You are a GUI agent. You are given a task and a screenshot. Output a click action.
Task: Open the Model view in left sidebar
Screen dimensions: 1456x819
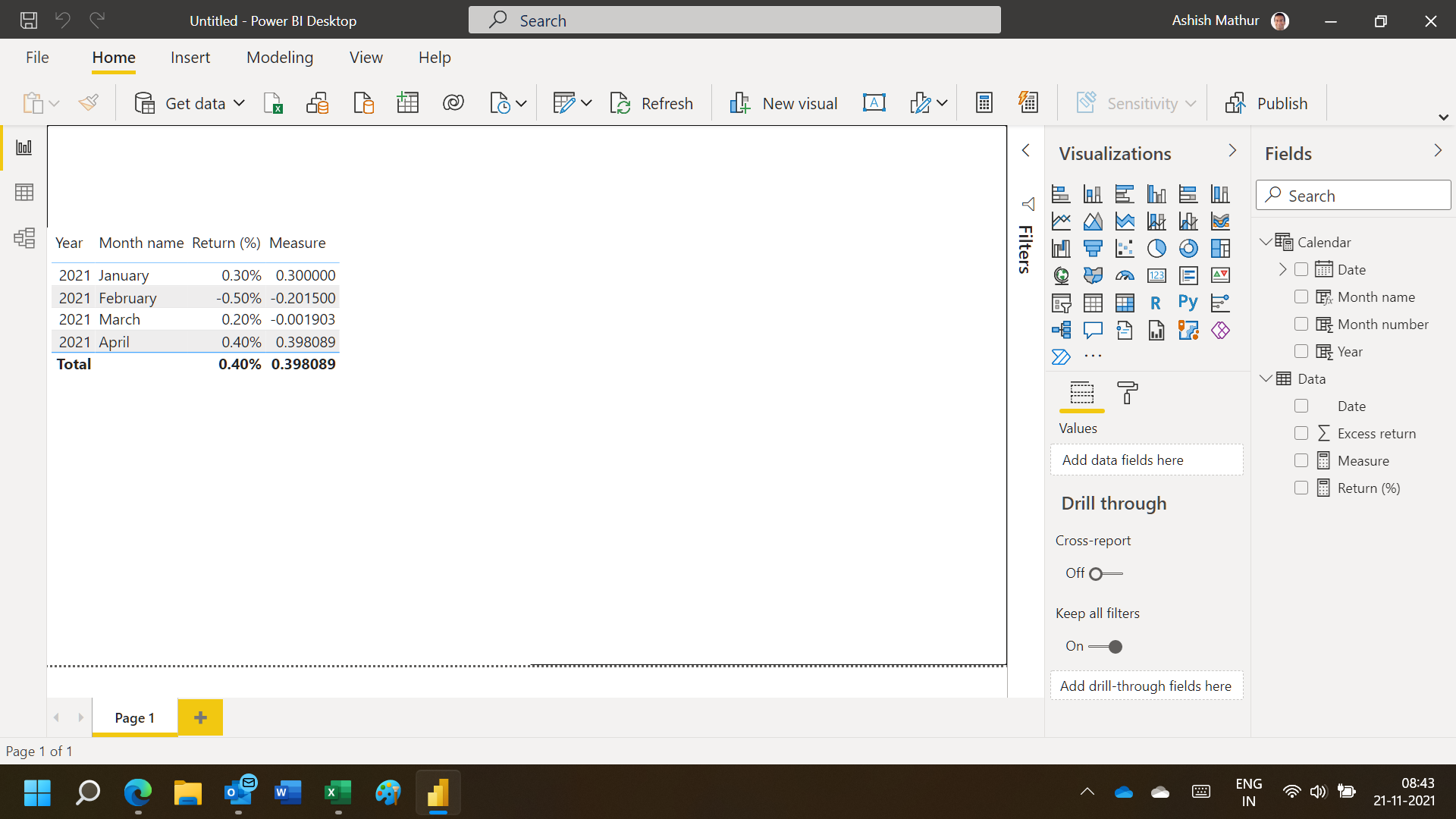tap(24, 238)
